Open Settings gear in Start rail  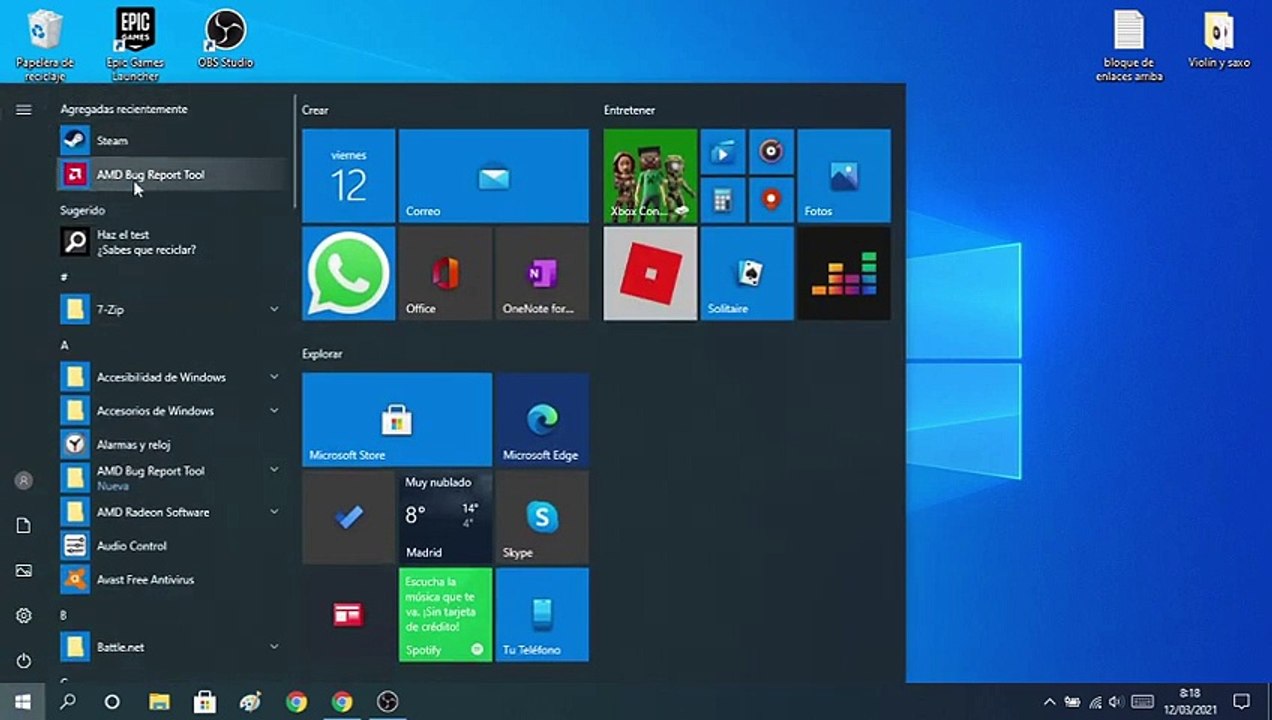pyautogui.click(x=24, y=616)
